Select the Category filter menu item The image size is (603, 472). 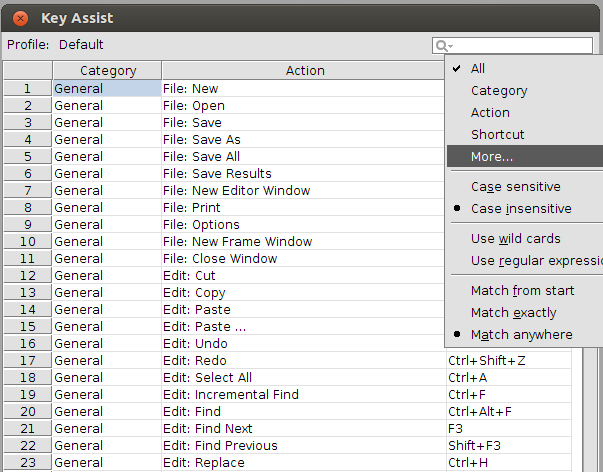pyautogui.click(x=499, y=91)
